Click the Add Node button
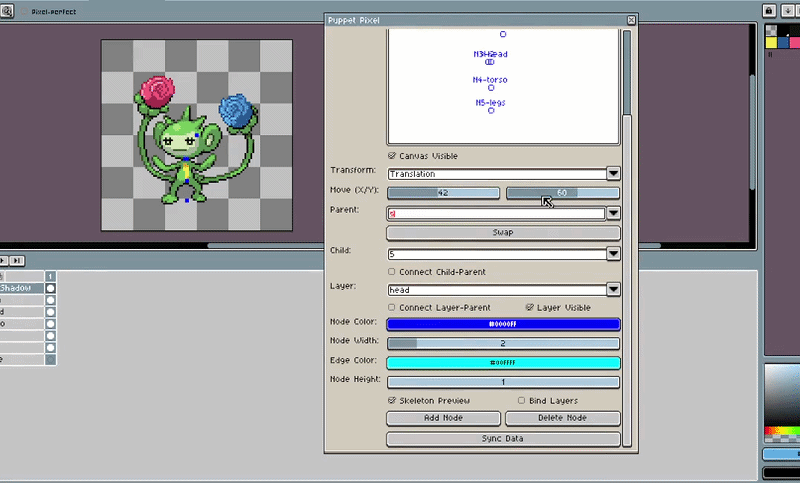The width and height of the screenshot is (800, 483). click(443, 418)
